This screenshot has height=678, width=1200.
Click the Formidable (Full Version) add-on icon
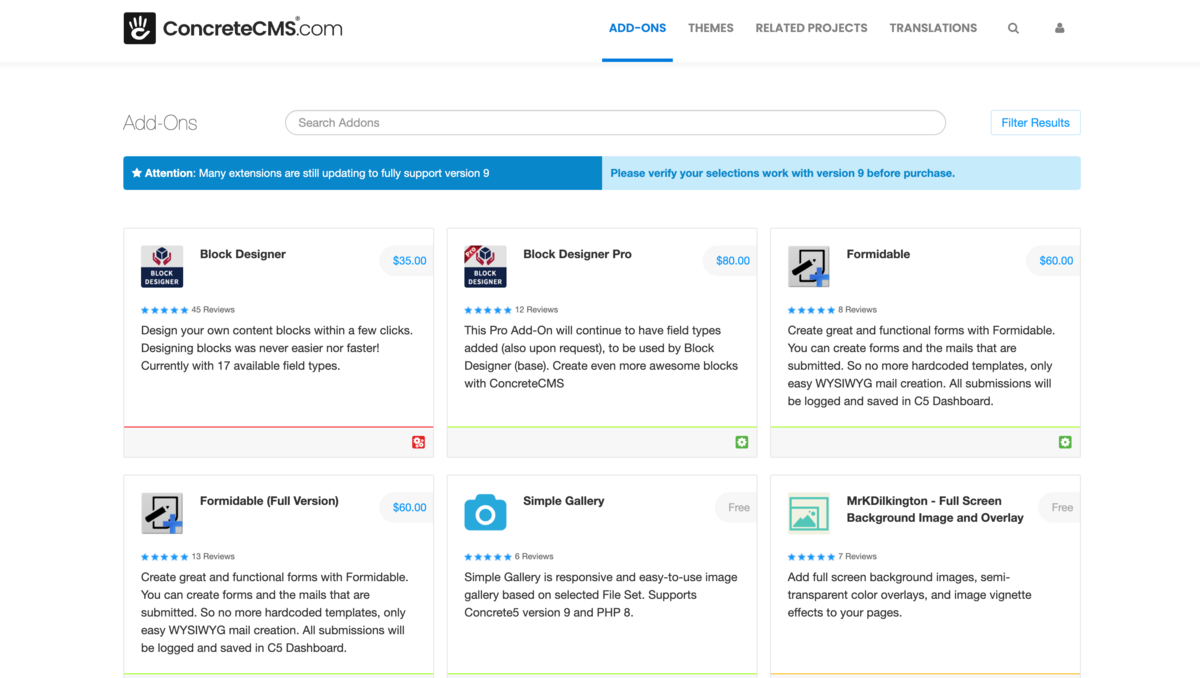click(x=162, y=513)
